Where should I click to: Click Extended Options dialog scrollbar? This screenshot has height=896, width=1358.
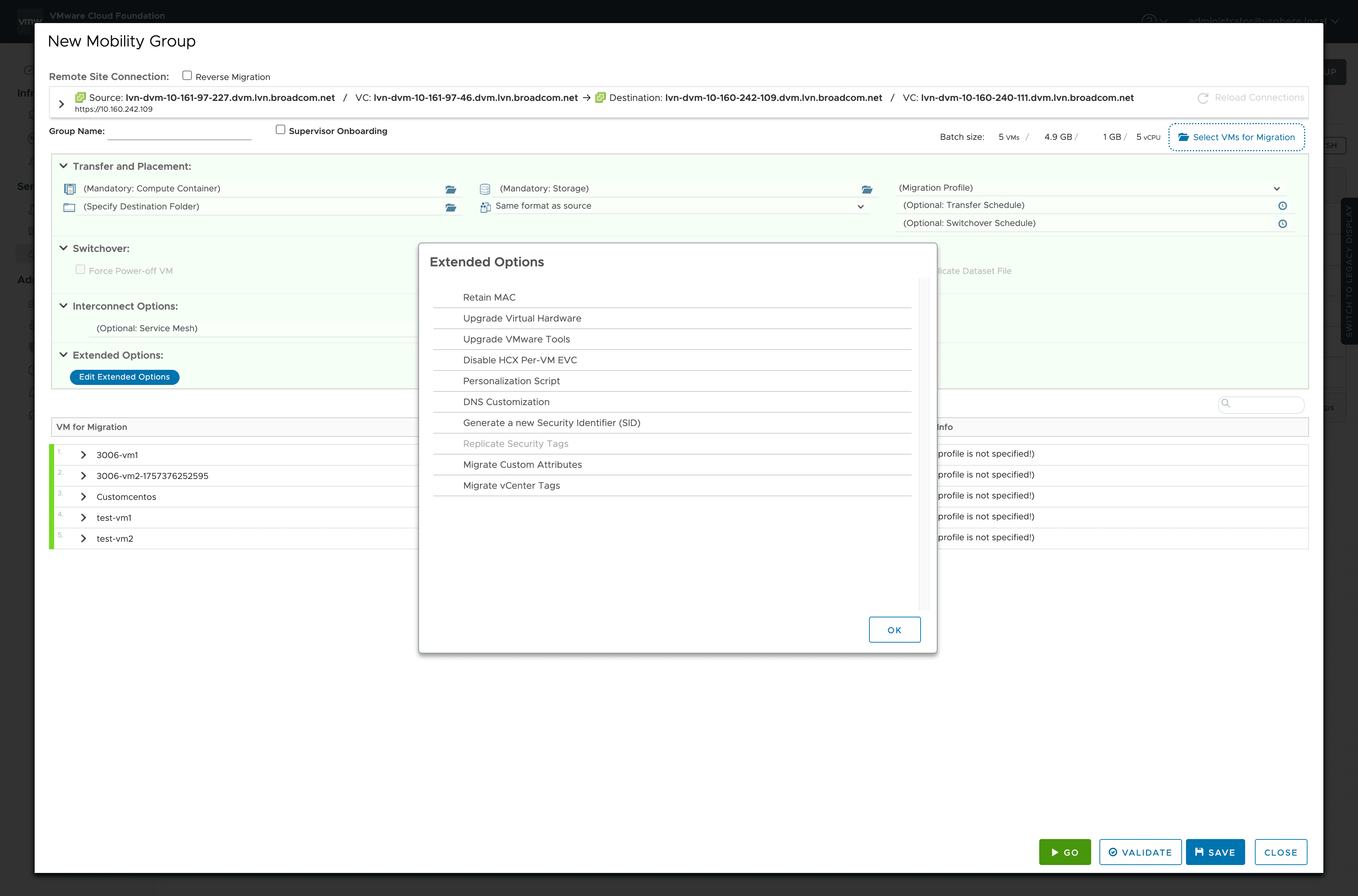923,444
